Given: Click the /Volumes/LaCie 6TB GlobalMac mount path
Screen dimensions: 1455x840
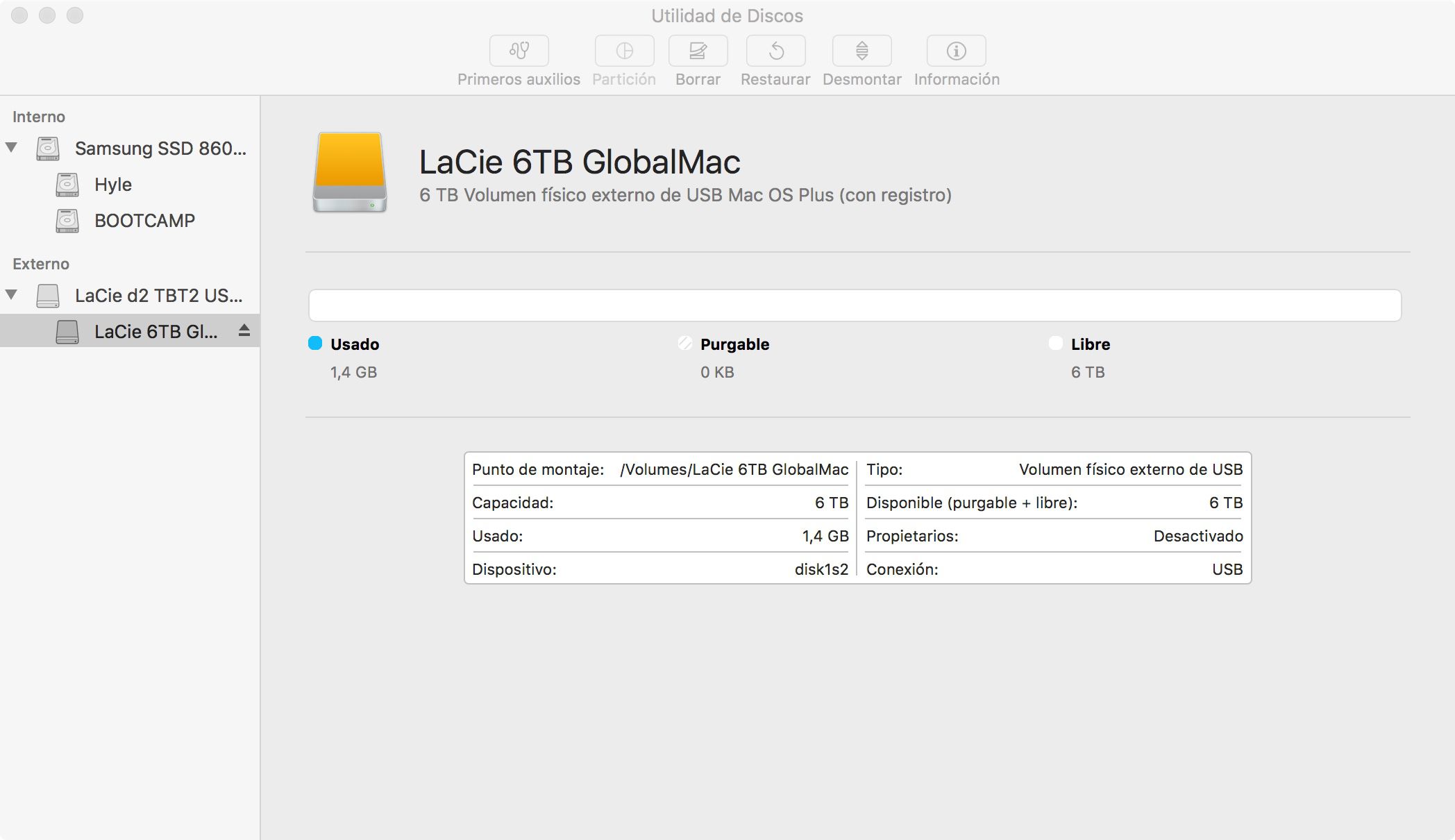Looking at the screenshot, I should pos(734,469).
